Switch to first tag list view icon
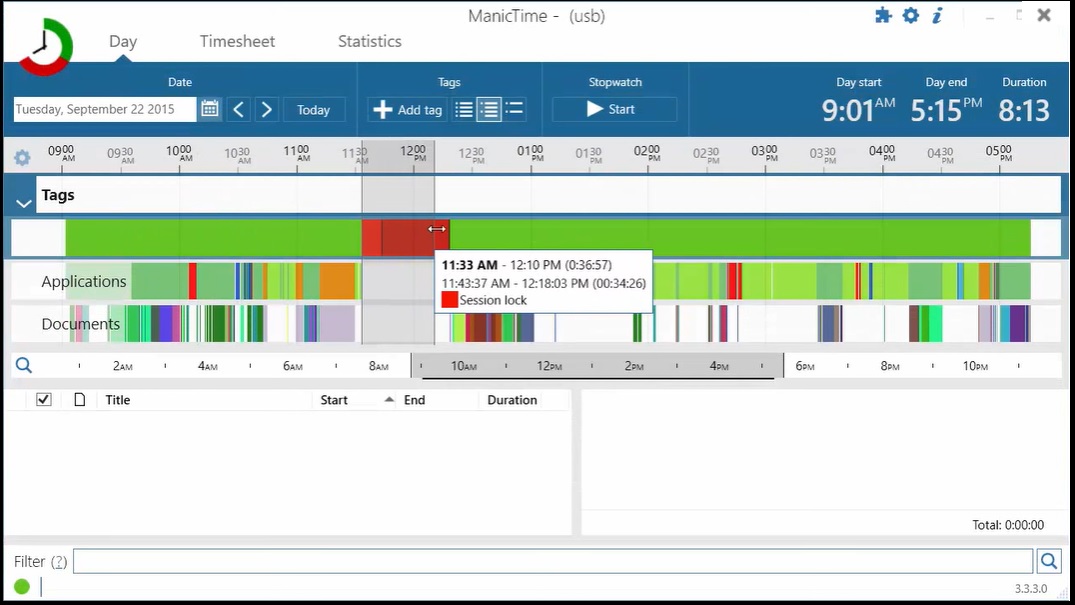This screenshot has width=1075, height=605. [463, 109]
